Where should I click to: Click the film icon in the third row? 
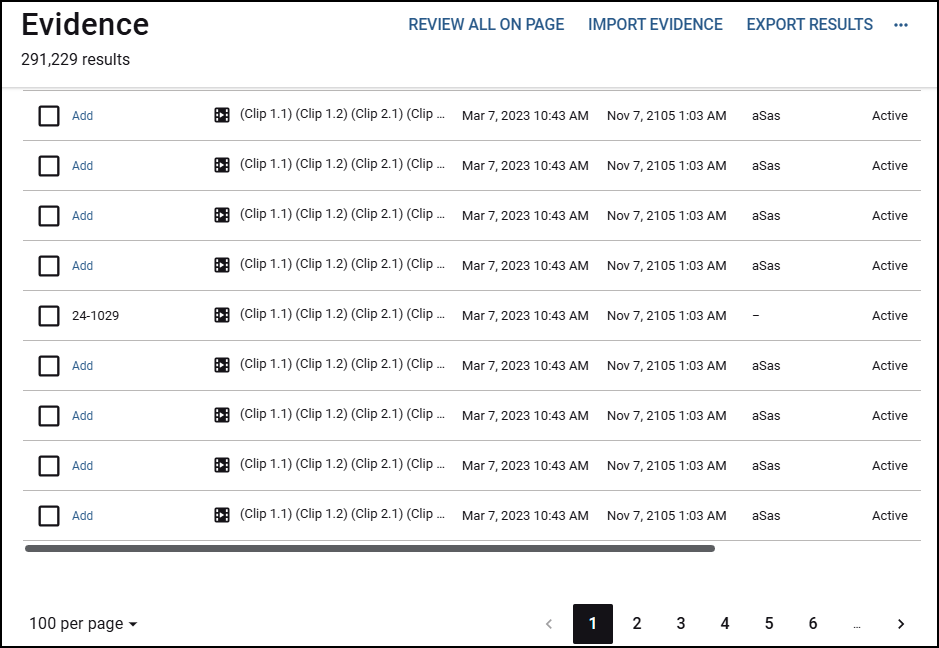pyautogui.click(x=222, y=215)
